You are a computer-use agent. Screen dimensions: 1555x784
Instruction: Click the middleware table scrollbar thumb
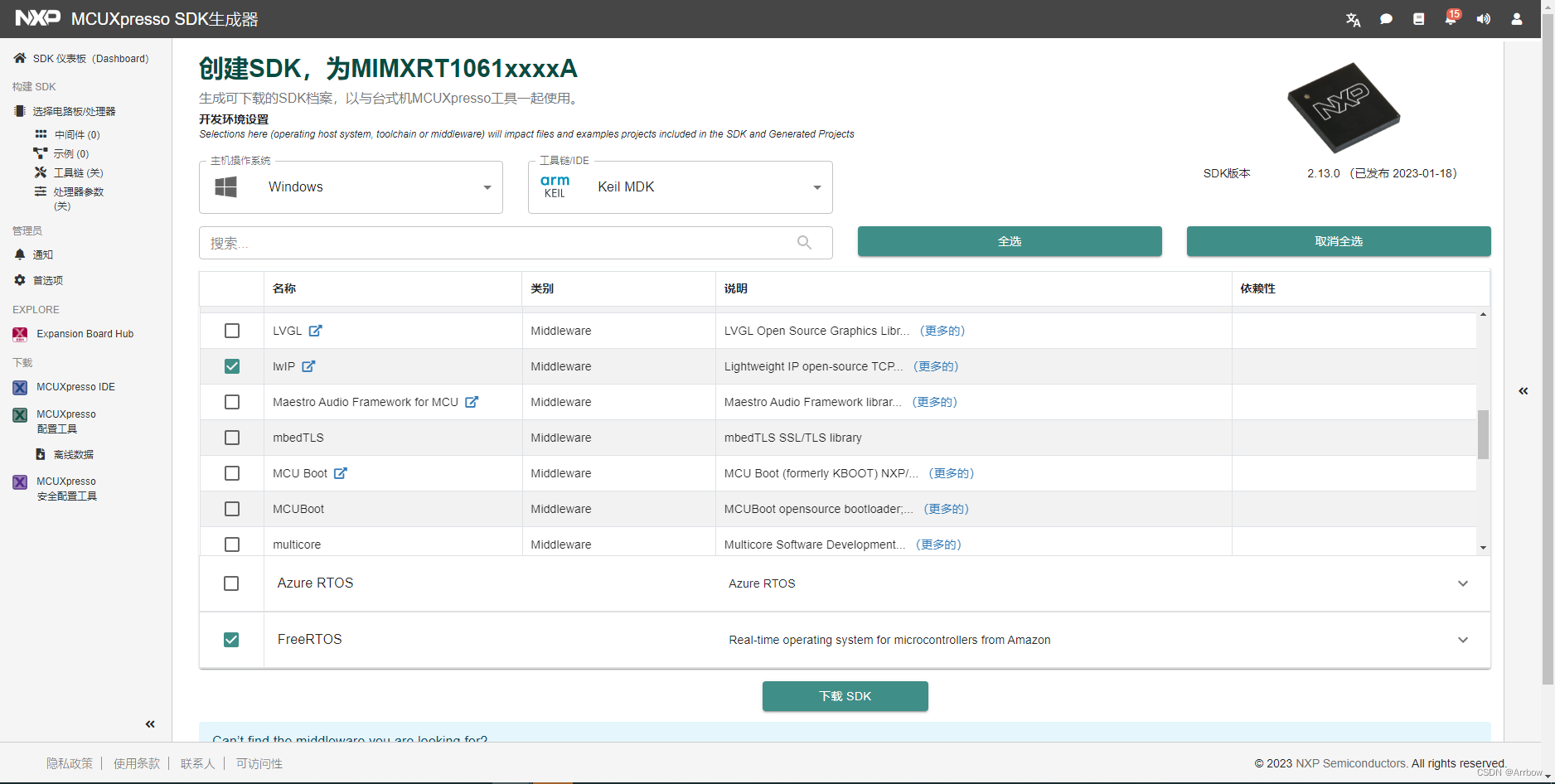(x=1483, y=434)
